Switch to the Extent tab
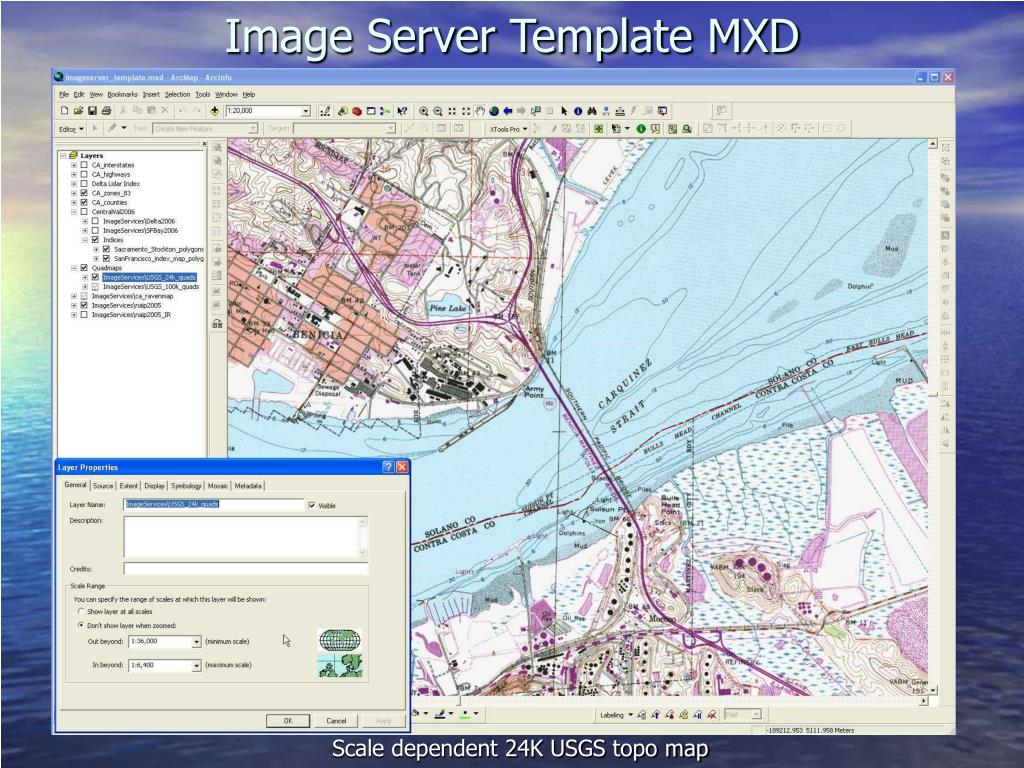The width and height of the screenshot is (1024, 768). [129, 486]
